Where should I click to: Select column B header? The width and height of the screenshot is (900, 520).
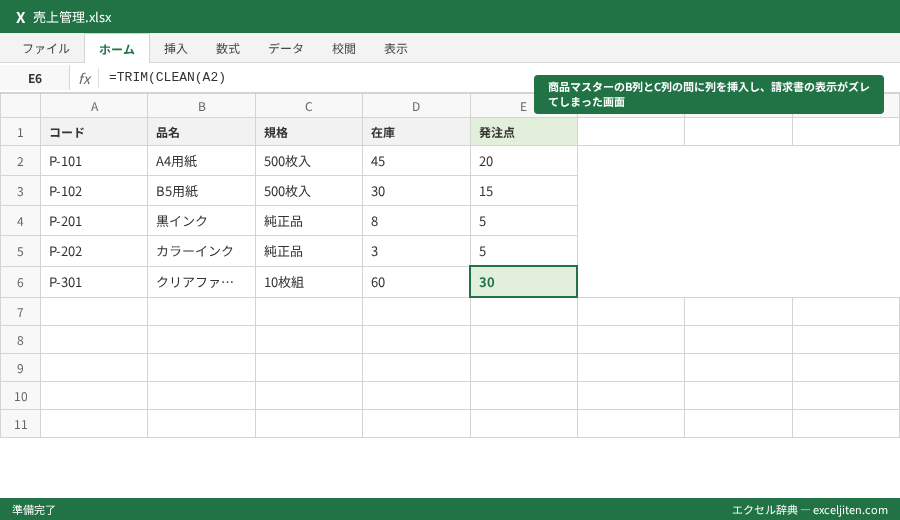pos(201,106)
